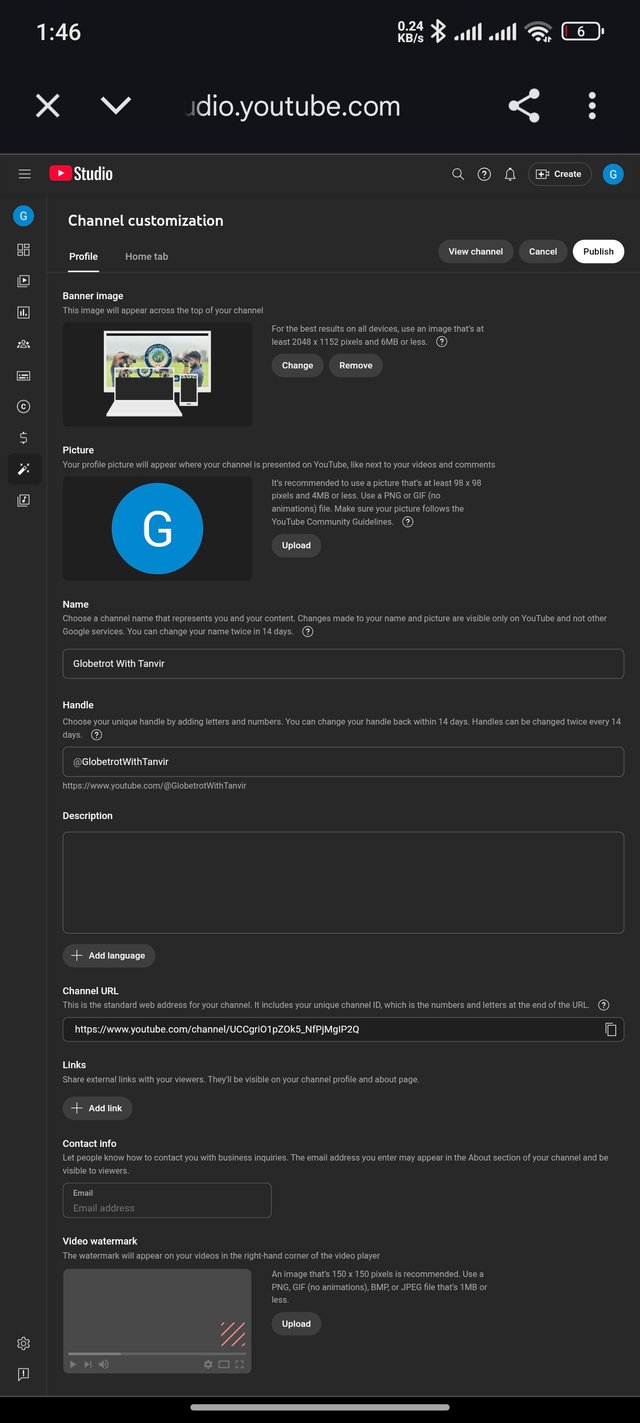This screenshot has height=1423, width=640.
Task: Close the browser tab with the X icon
Action: click(x=47, y=106)
